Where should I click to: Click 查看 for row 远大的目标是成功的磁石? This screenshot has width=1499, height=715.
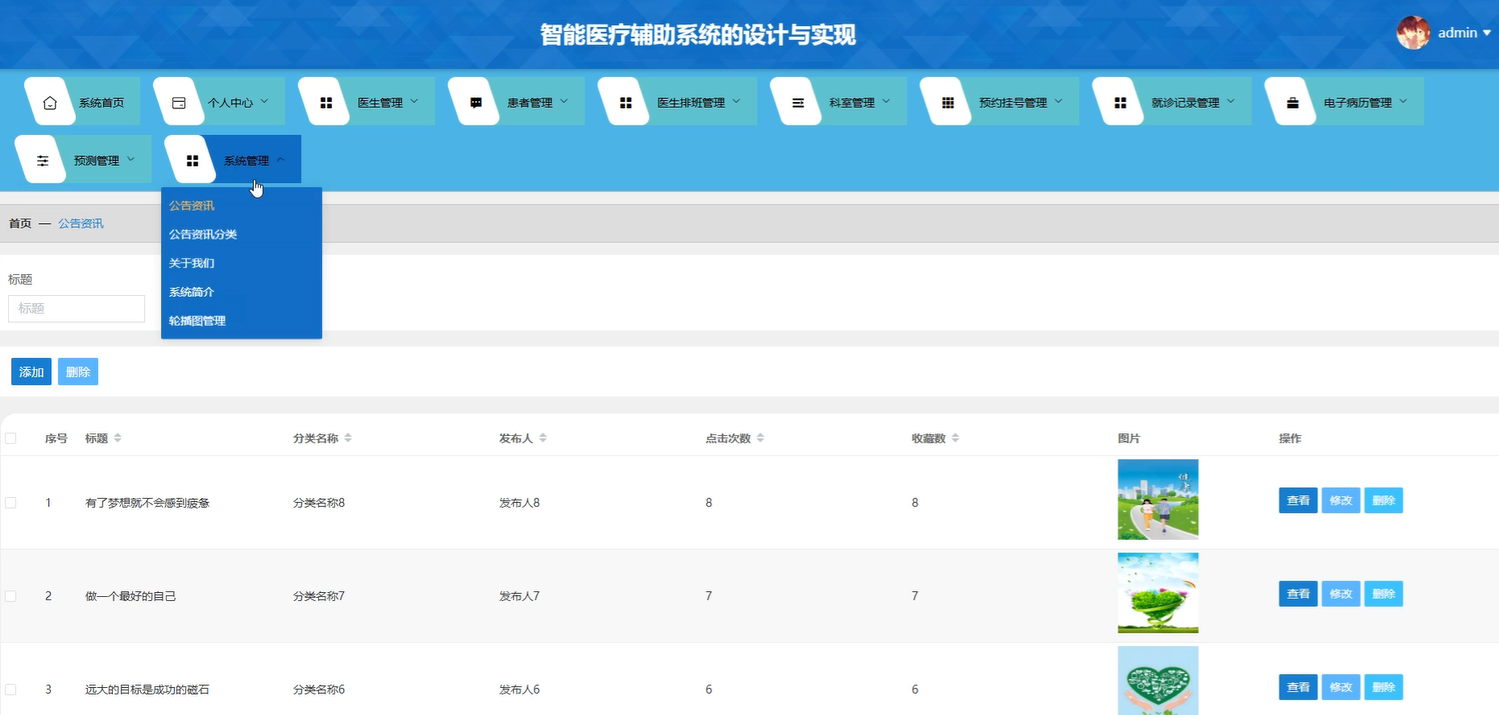(x=1298, y=687)
